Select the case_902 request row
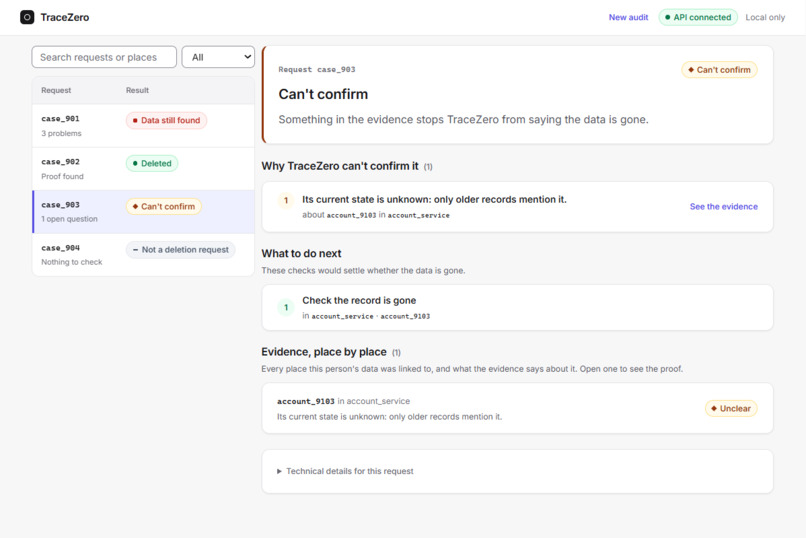The height and width of the screenshot is (538, 806). 143,169
